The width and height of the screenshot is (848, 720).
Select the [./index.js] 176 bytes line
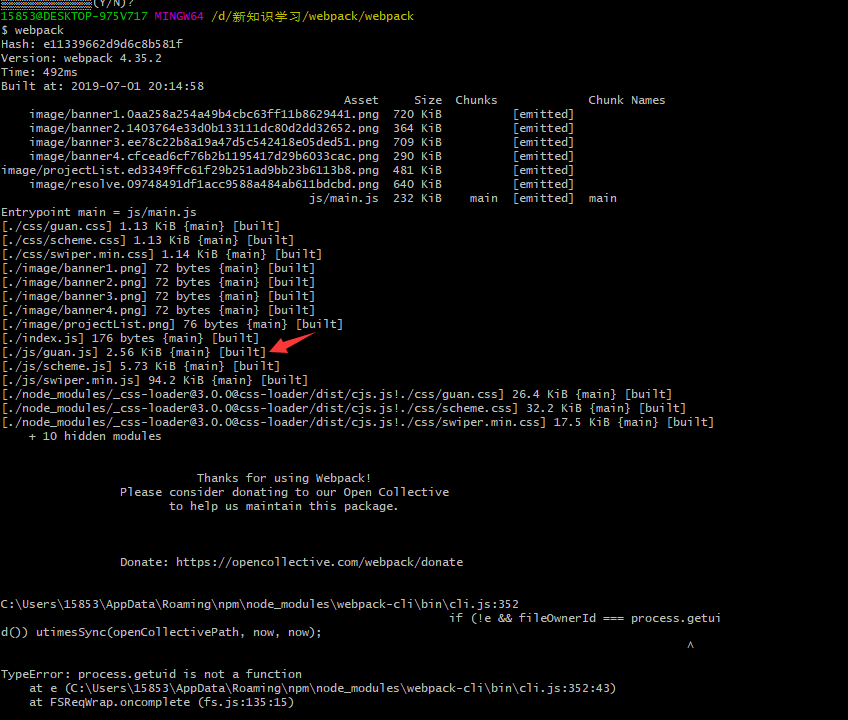coord(130,339)
